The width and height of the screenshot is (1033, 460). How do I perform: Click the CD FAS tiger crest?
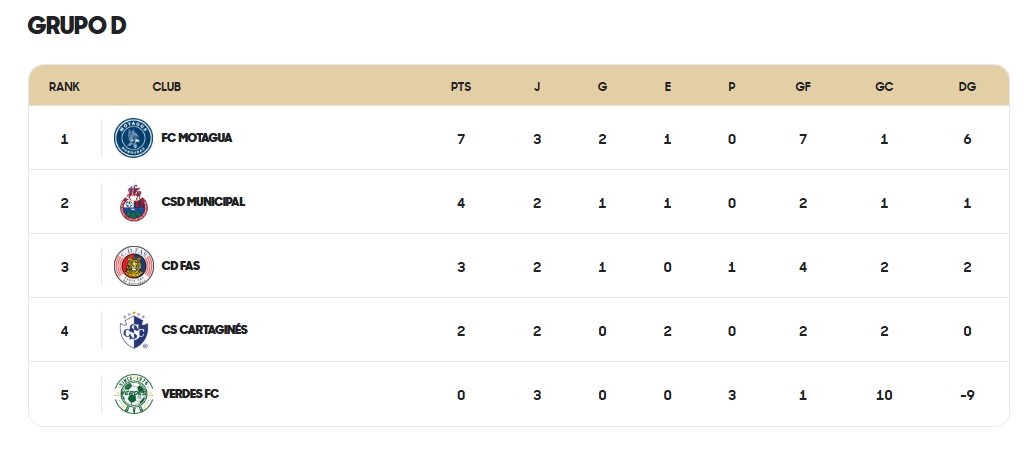134,266
